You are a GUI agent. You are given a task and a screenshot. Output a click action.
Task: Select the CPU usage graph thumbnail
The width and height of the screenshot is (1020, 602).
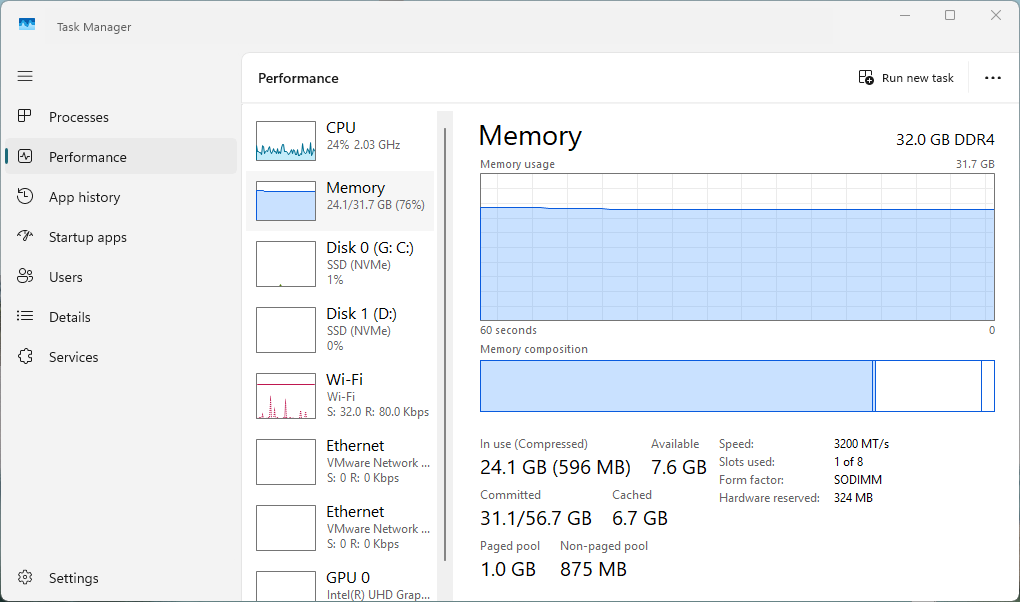(x=286, y=141)
